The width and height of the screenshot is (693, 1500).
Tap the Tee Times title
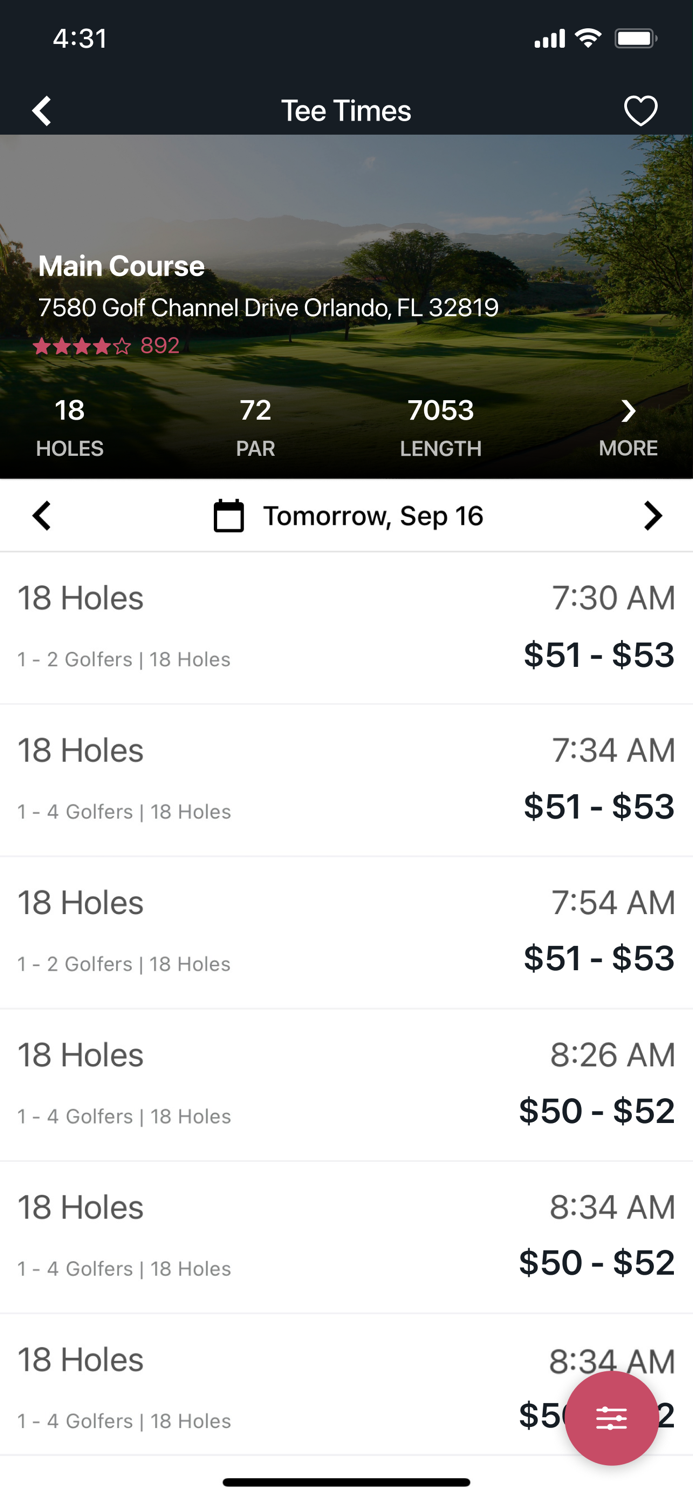346,110
